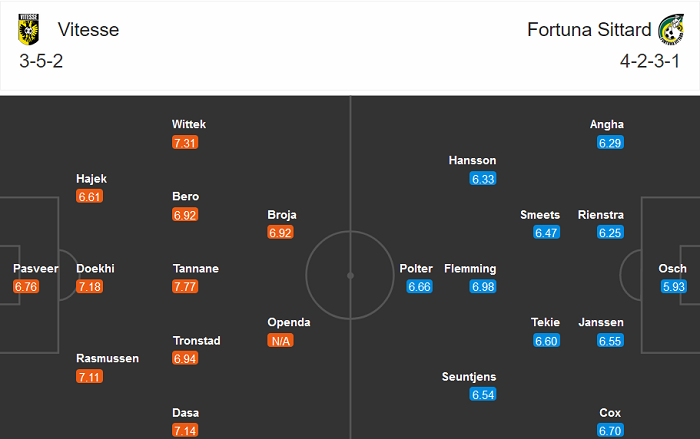The image size is (700, 439).
Task: Open player Hansson's name label
Action: [x=472, y=160]
